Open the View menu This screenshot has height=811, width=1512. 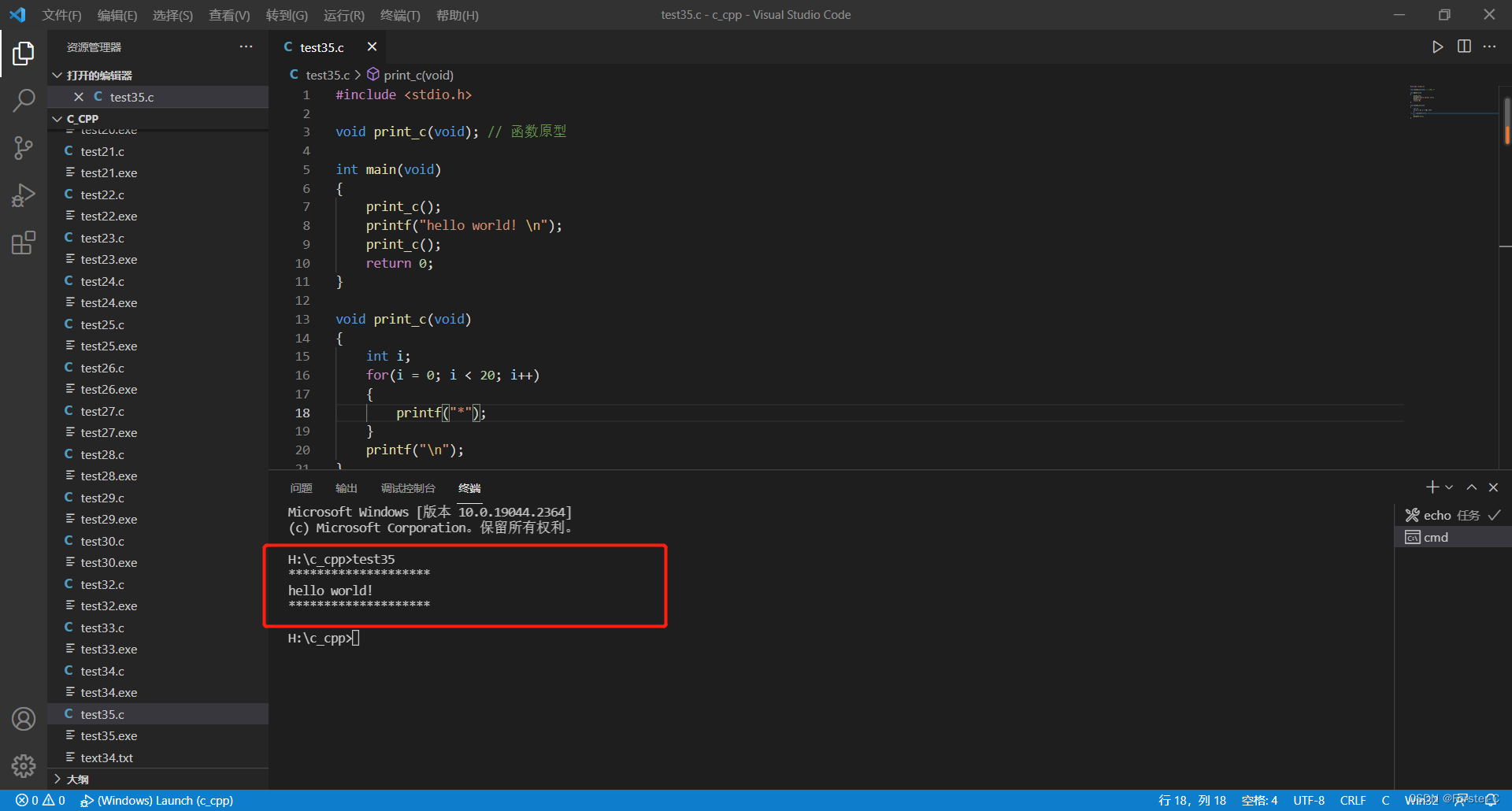pyautogui.click(x=229, y=15)
